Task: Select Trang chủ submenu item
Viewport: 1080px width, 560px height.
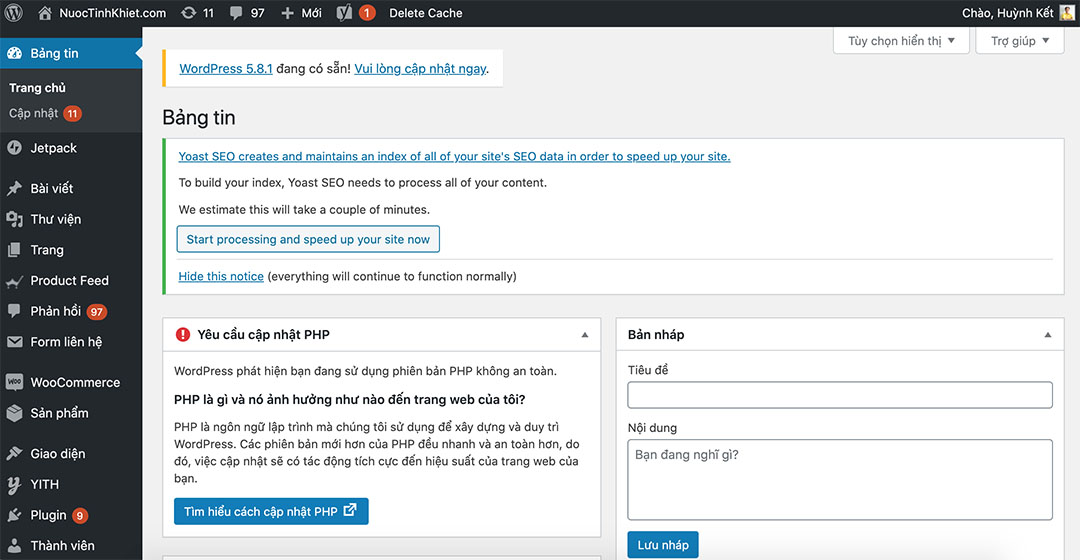Action: 37,87
